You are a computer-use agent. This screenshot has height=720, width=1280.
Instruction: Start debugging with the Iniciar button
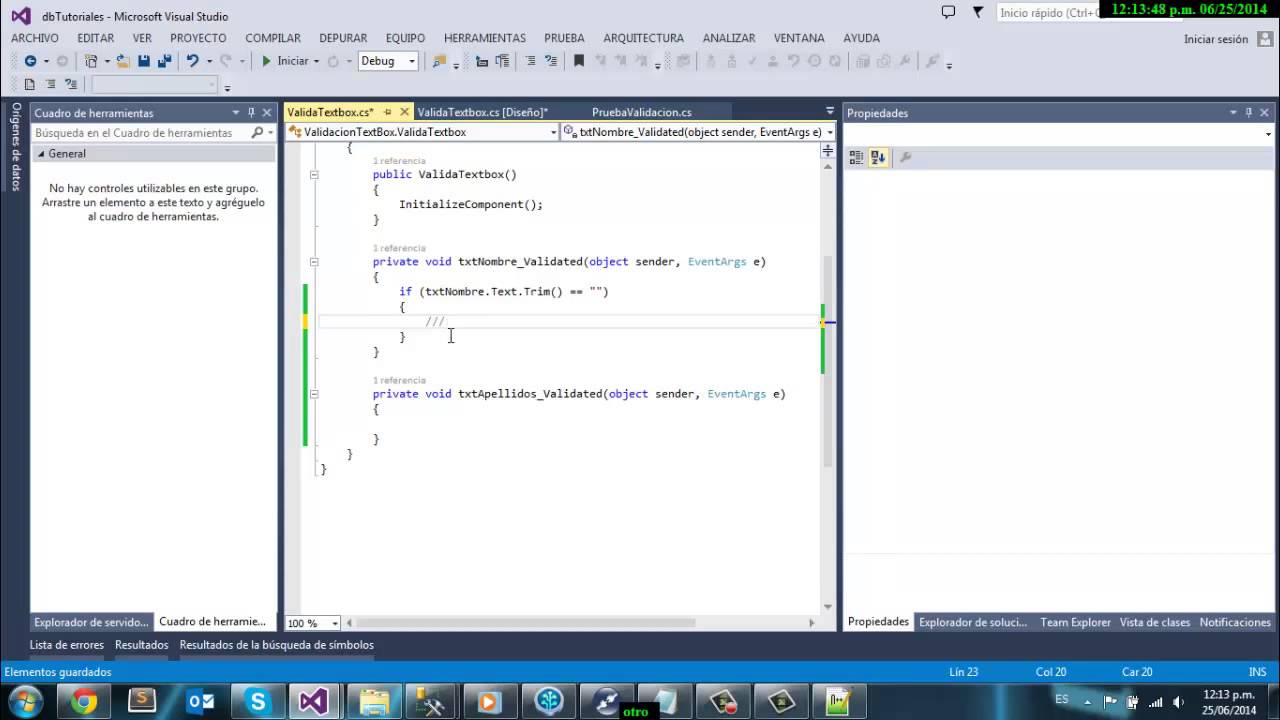285,61
